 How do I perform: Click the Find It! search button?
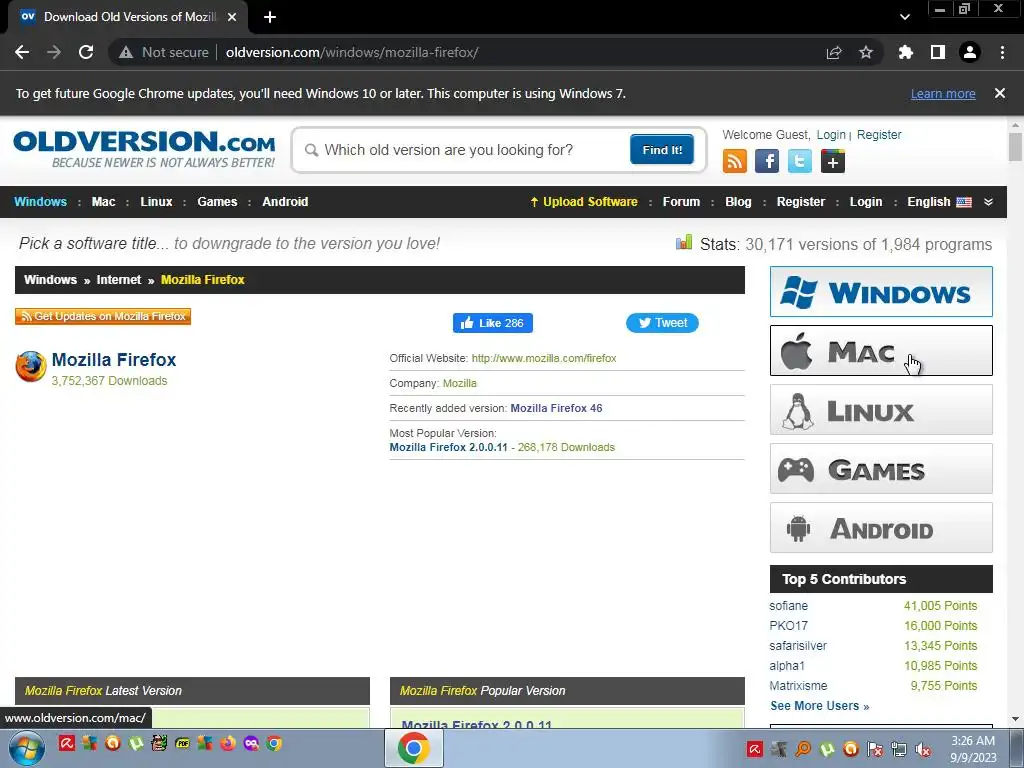coord(662,150)
